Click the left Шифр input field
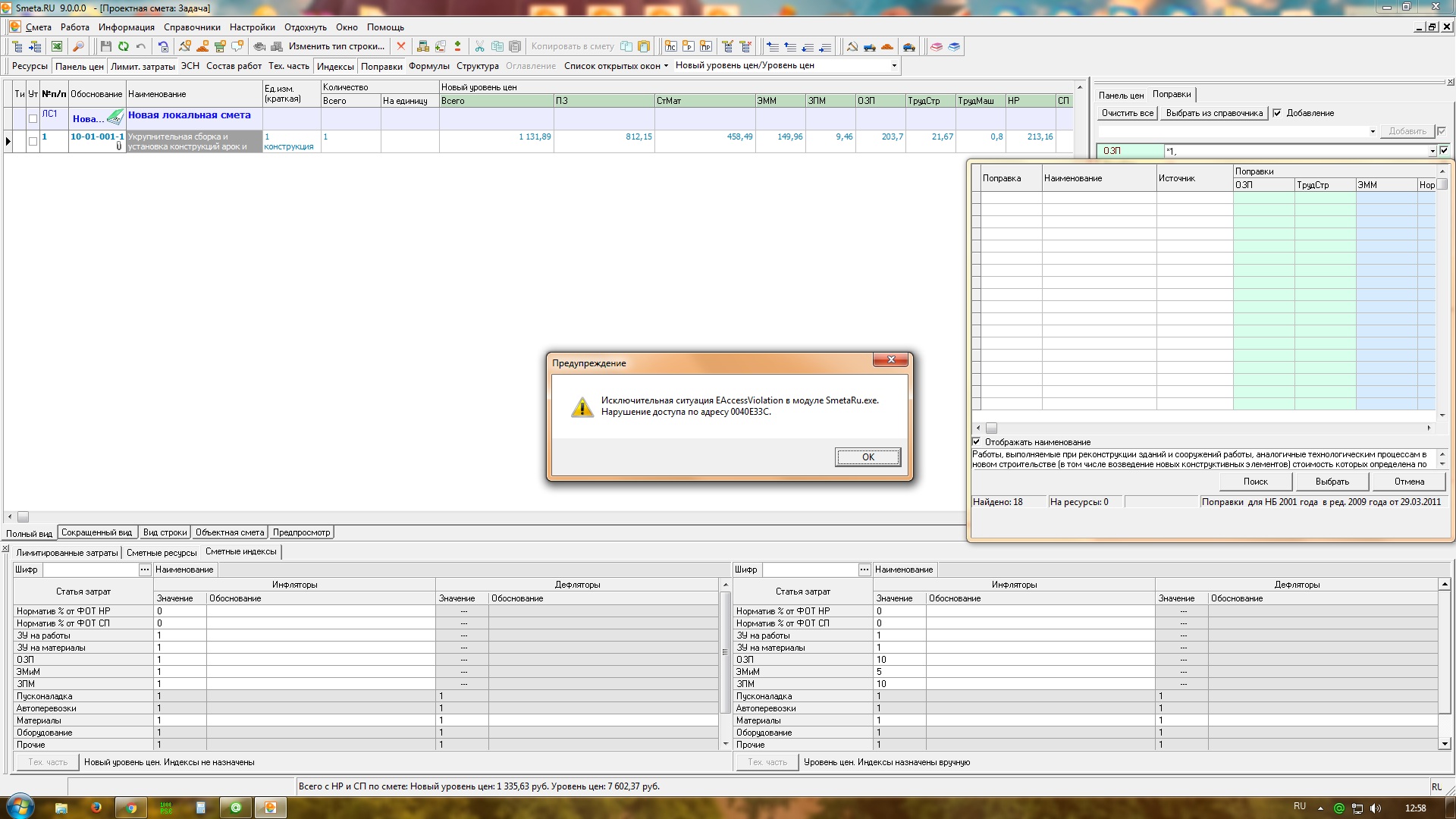Image resolution: width=1456 pixels, height=819 pixels. click(89, 570)
